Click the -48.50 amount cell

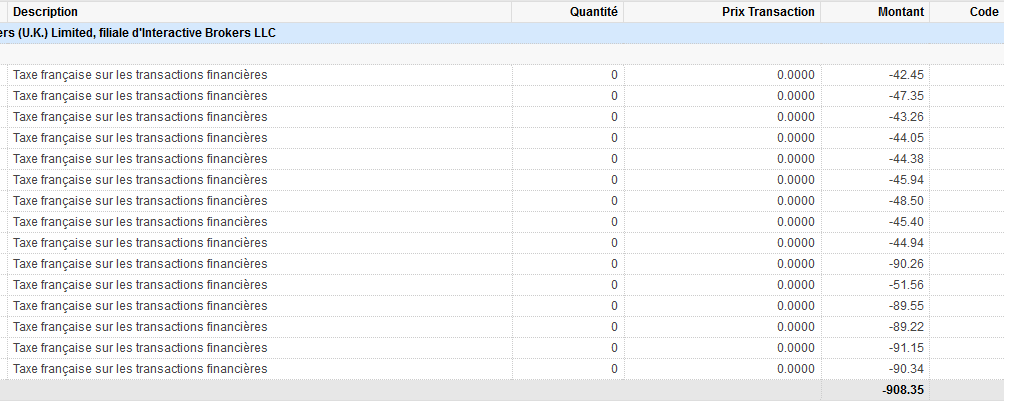pos(905,201)
